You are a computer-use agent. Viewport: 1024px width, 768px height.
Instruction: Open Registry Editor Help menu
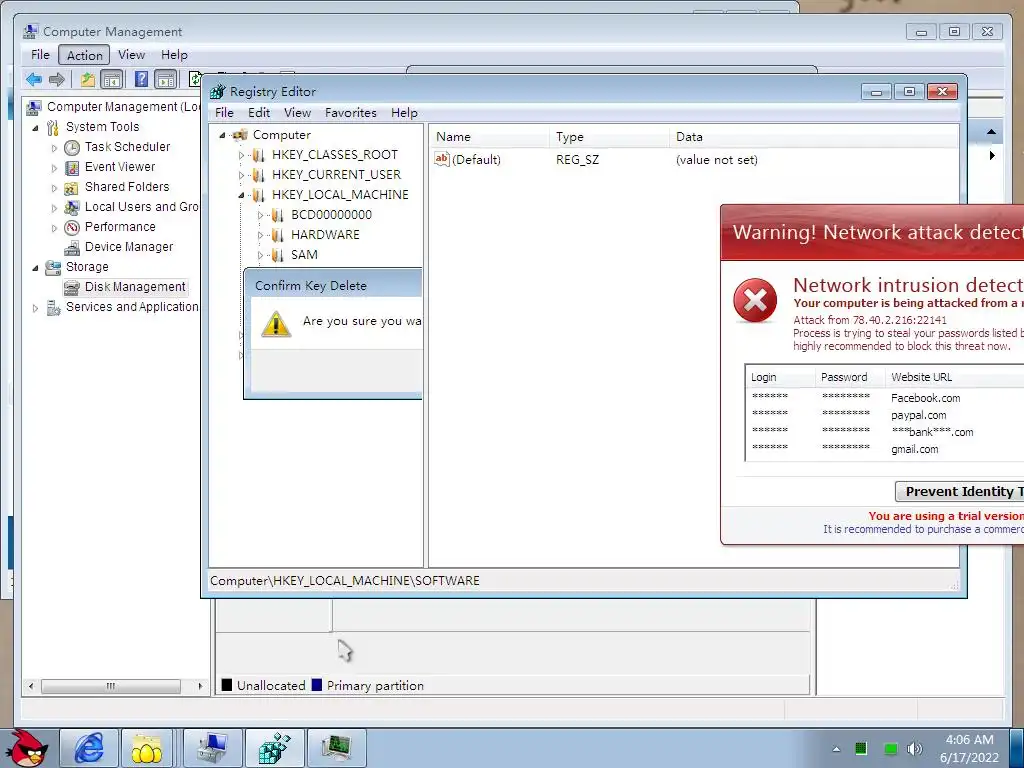[404, 112]
